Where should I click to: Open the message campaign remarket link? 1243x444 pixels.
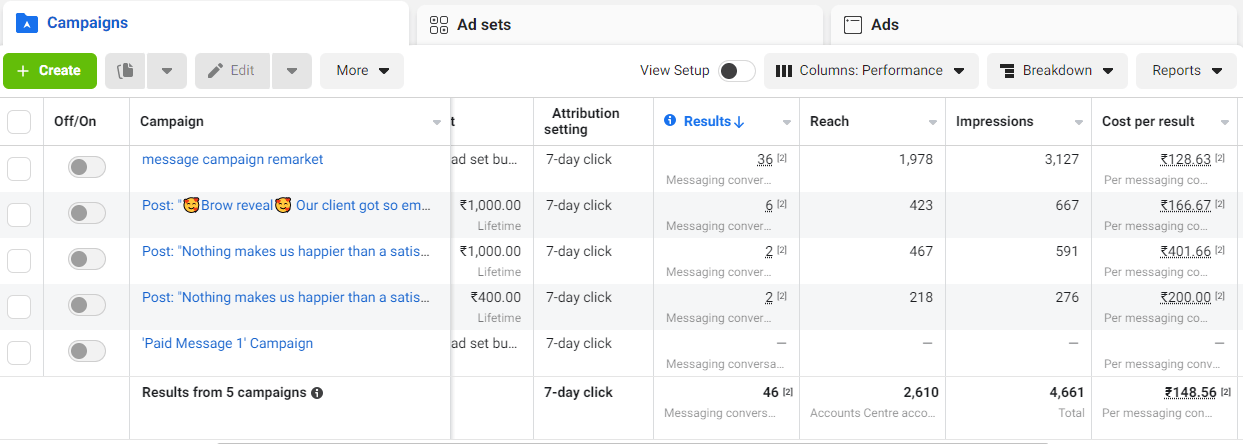point(233,159)
